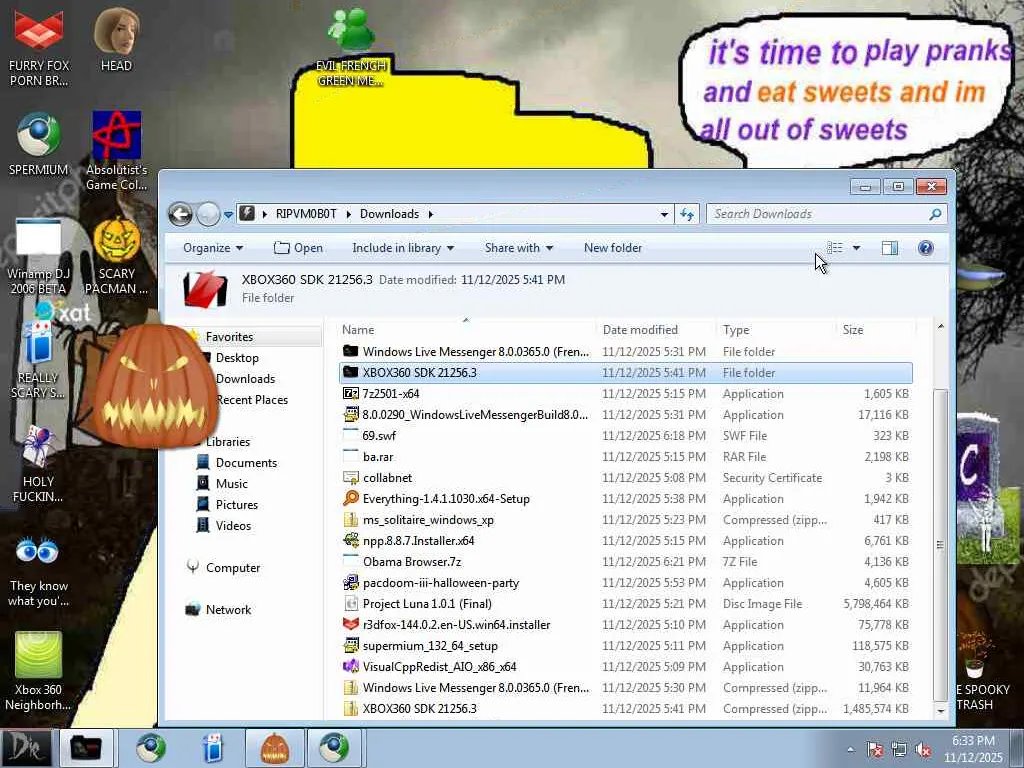Open the They know what you'... eyes icon

tap(39, 571)
